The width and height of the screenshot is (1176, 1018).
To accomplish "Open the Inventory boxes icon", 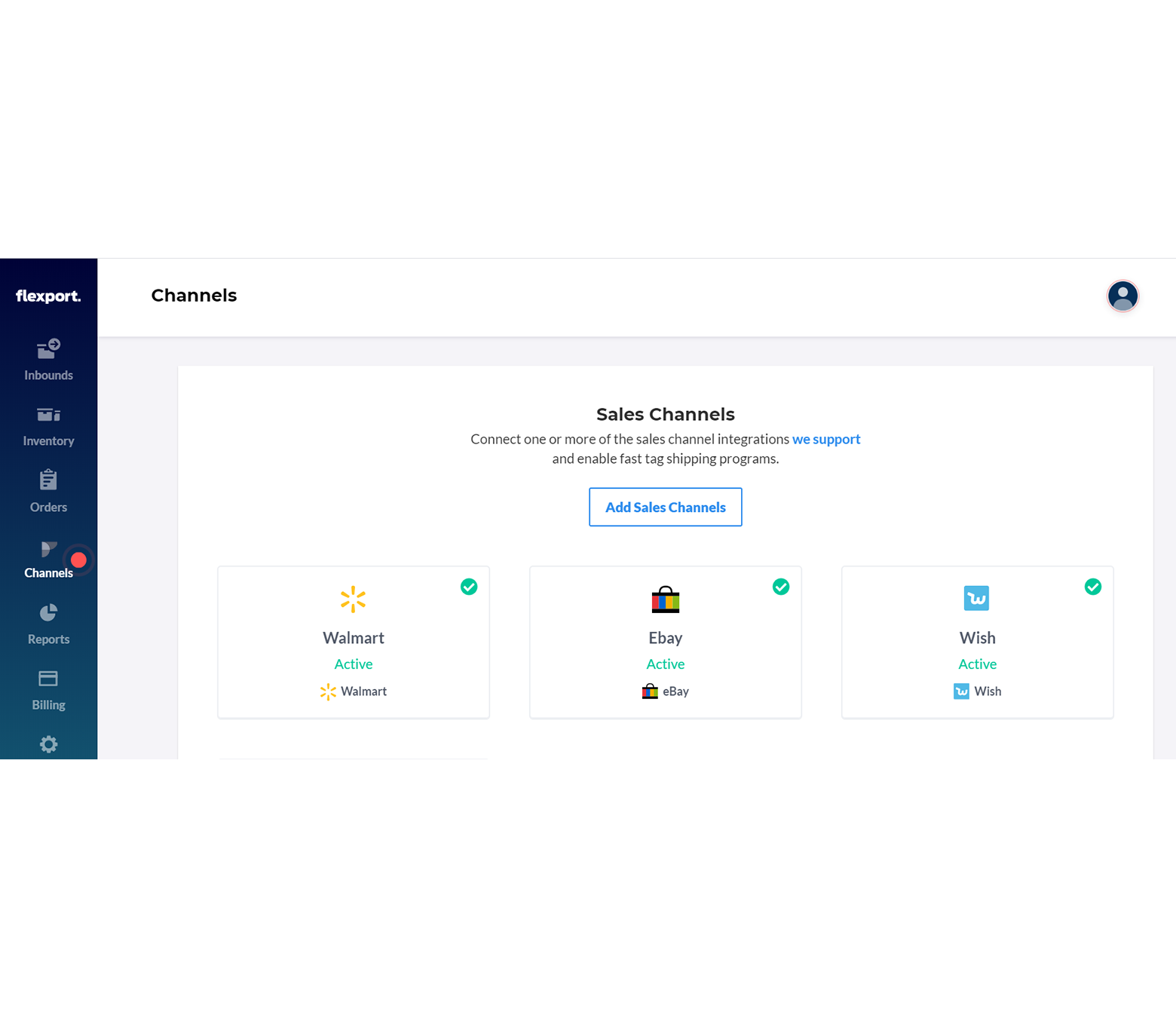I will (x=48, y=414).
